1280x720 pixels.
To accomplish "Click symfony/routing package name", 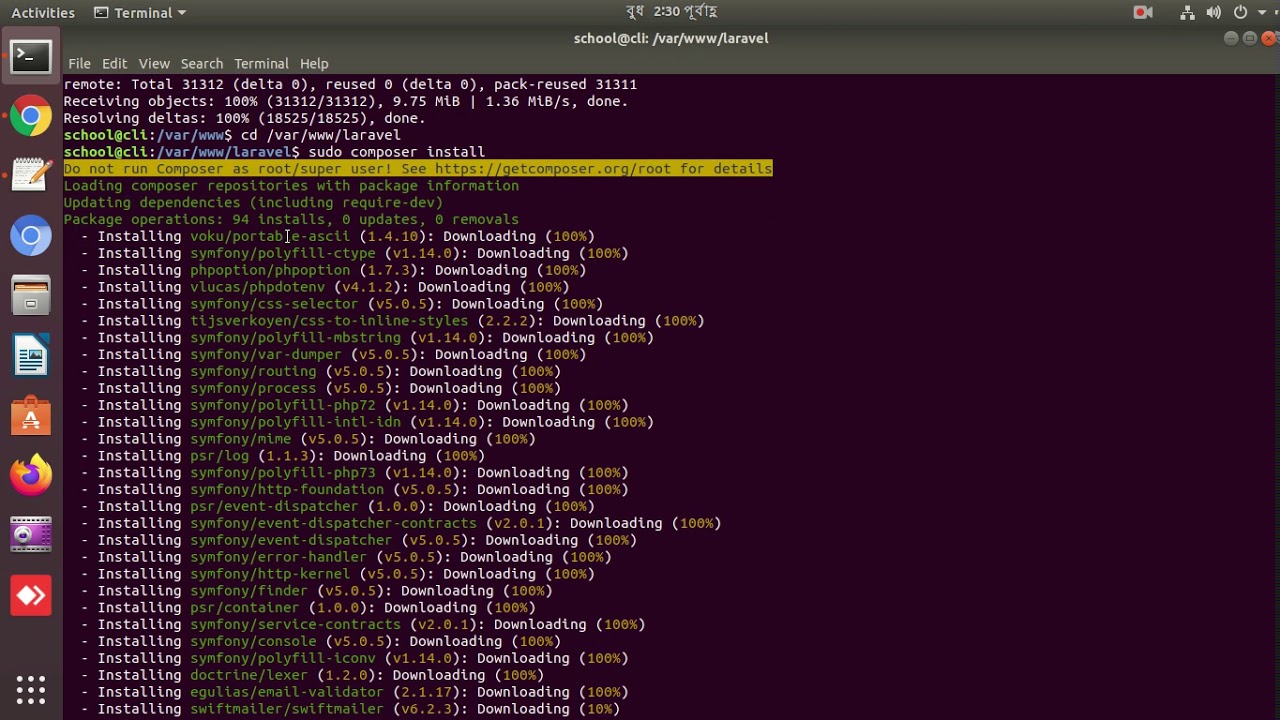I will pos(253,371).
